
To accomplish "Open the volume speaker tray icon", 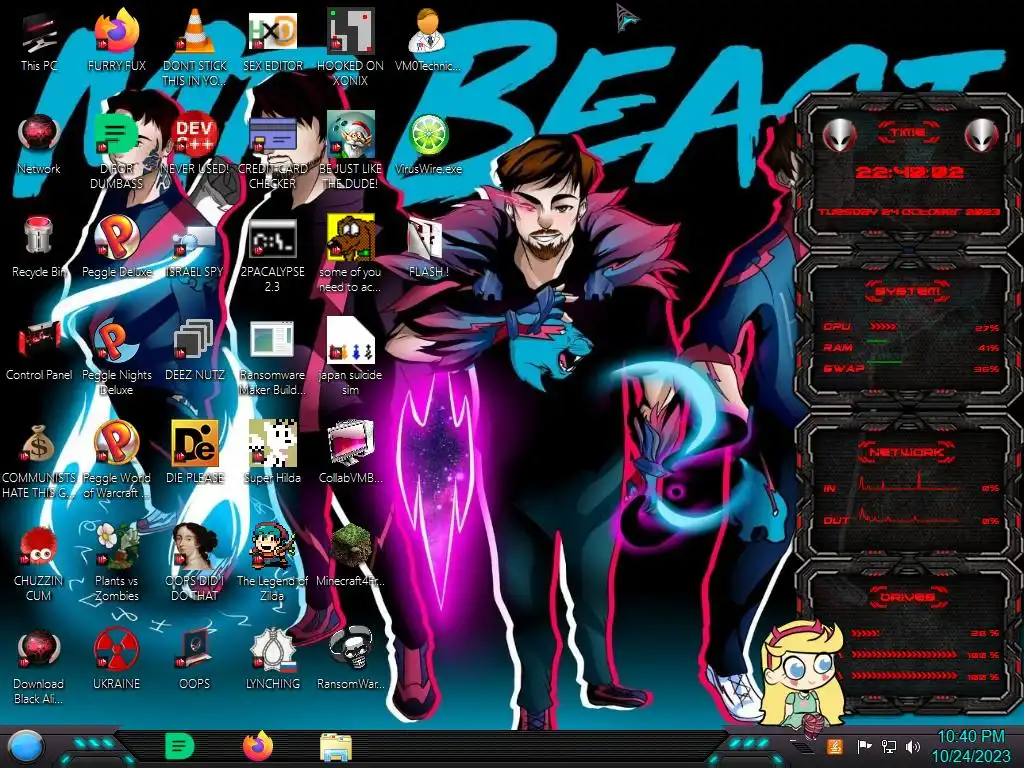I will 913,746.
